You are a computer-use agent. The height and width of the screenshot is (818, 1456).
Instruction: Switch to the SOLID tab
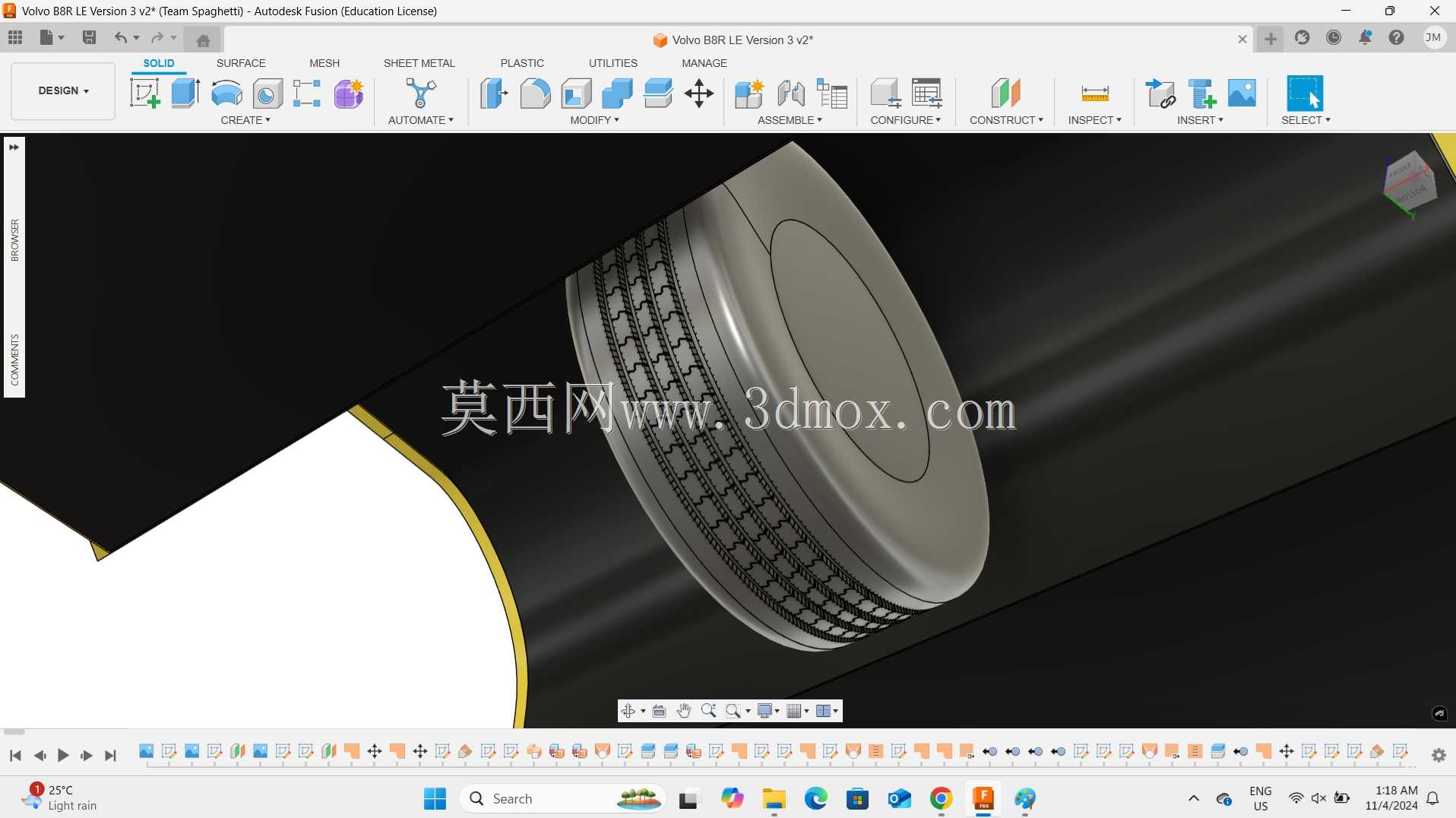pyautogui.click(x=159, y=63)
